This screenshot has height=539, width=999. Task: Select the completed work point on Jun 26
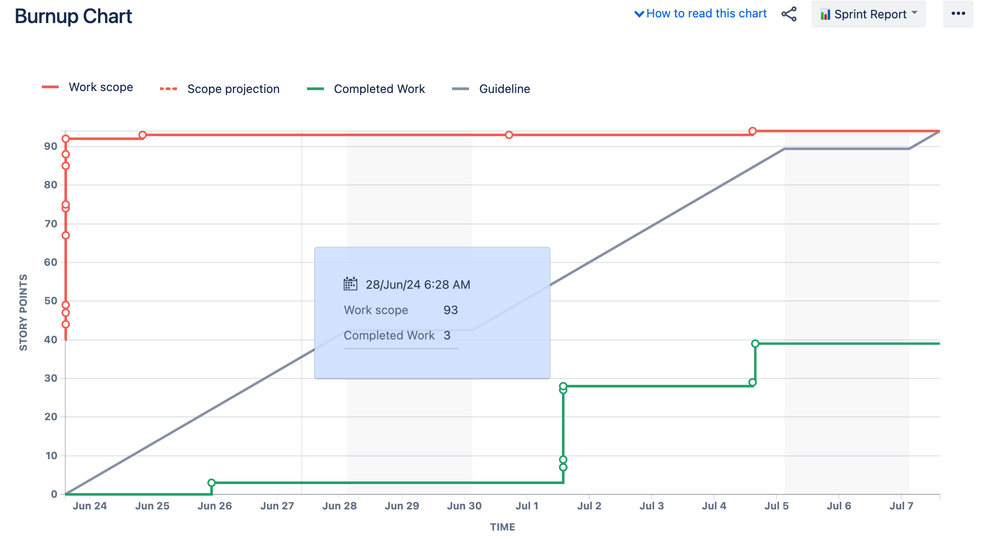click(x=212, y=483)
